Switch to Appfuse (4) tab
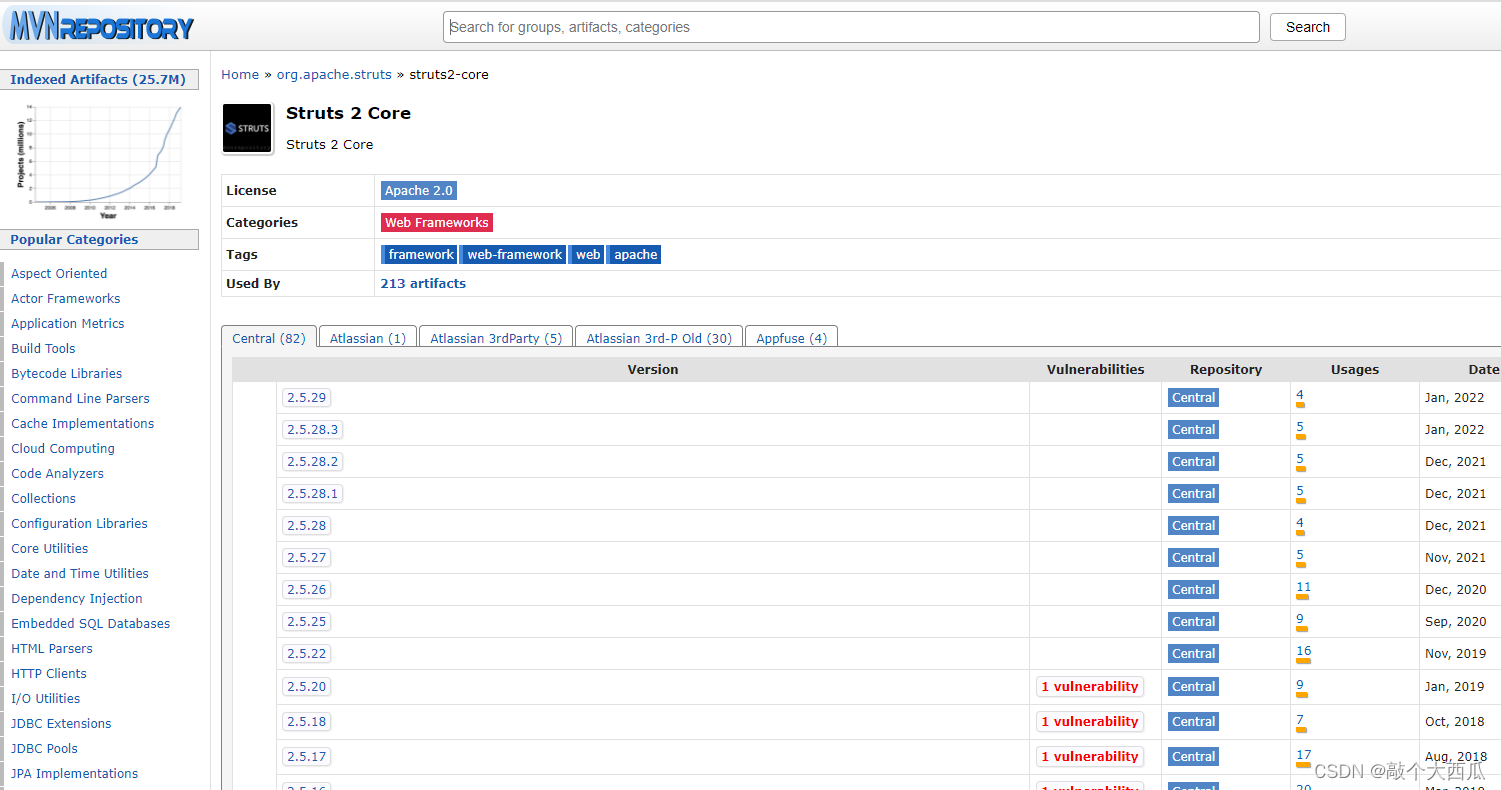Screen dimensions: 1501x790 click(x=791, y=338)
